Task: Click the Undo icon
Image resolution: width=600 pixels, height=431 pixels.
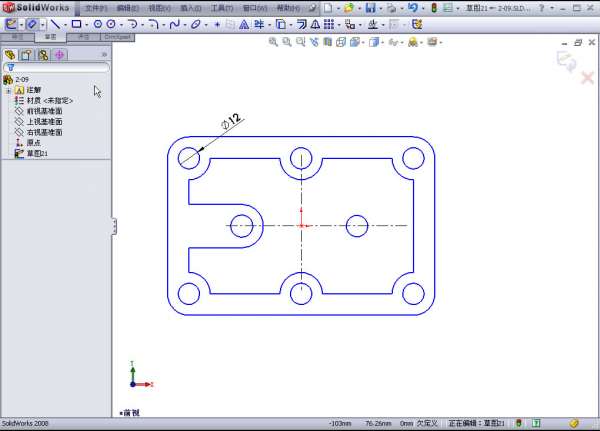Action: click(416, 8)
